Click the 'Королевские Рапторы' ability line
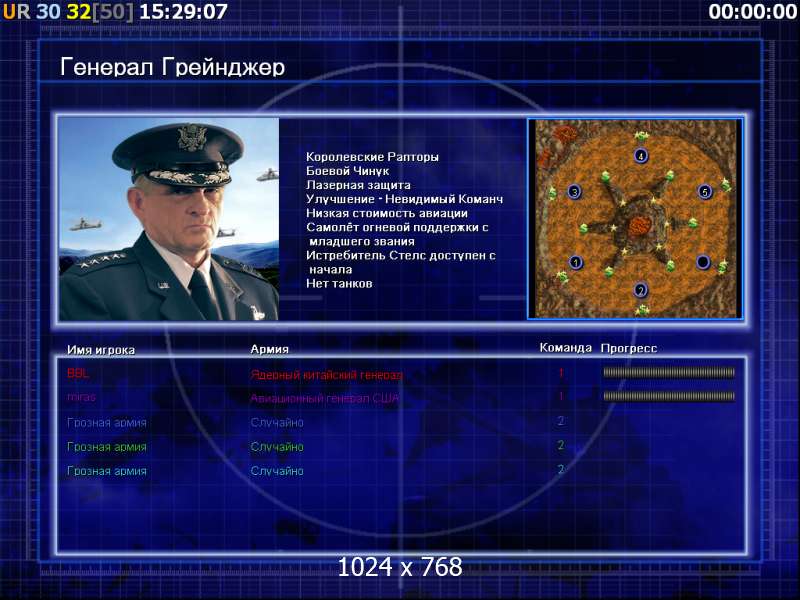The image size is (800, 600). coord(372,157)
